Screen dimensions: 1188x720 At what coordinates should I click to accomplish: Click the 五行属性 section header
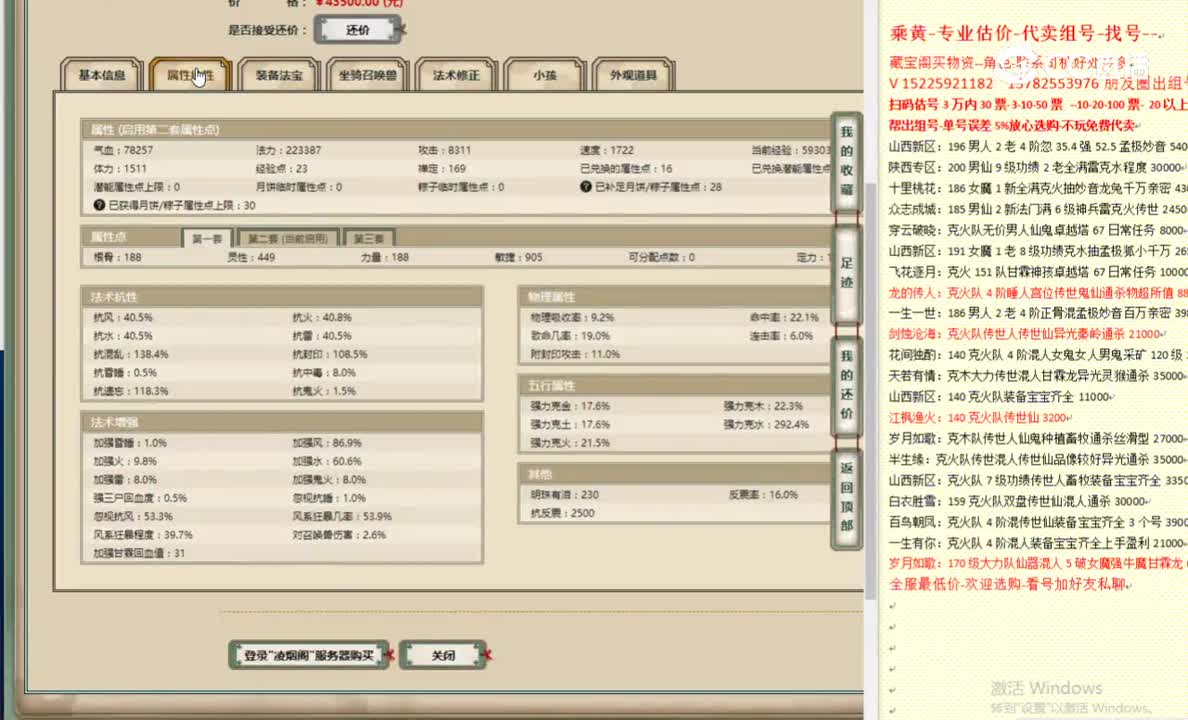pos(675,385)
